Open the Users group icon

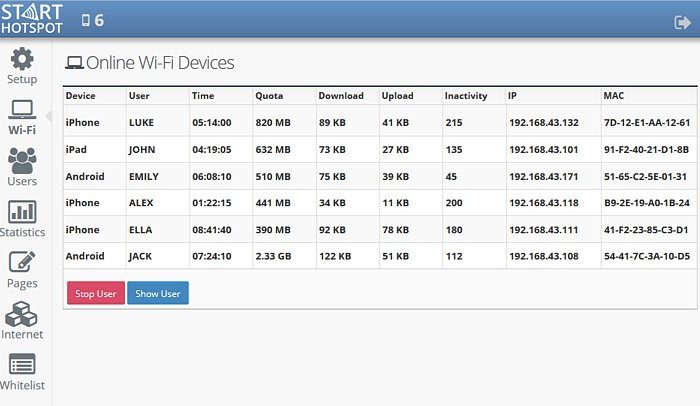[x=22, y=160]
